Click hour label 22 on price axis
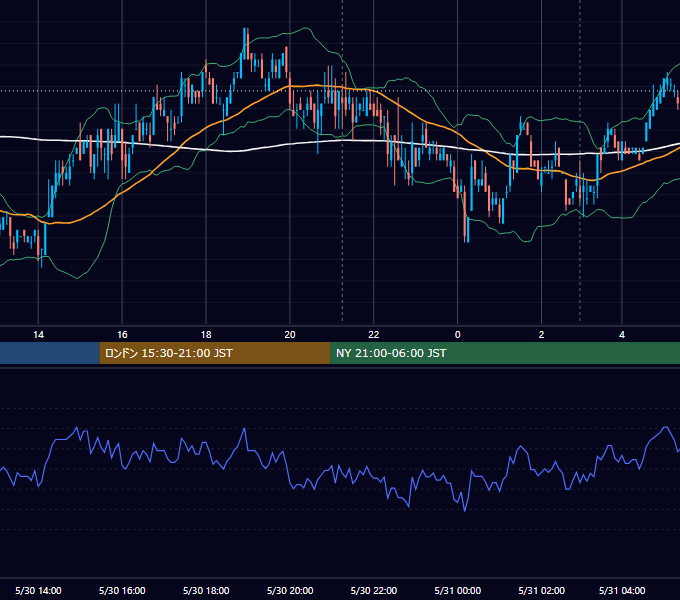The height and width of the screenshot is (600, 680). pyautogui.click(x=373, y=335)
